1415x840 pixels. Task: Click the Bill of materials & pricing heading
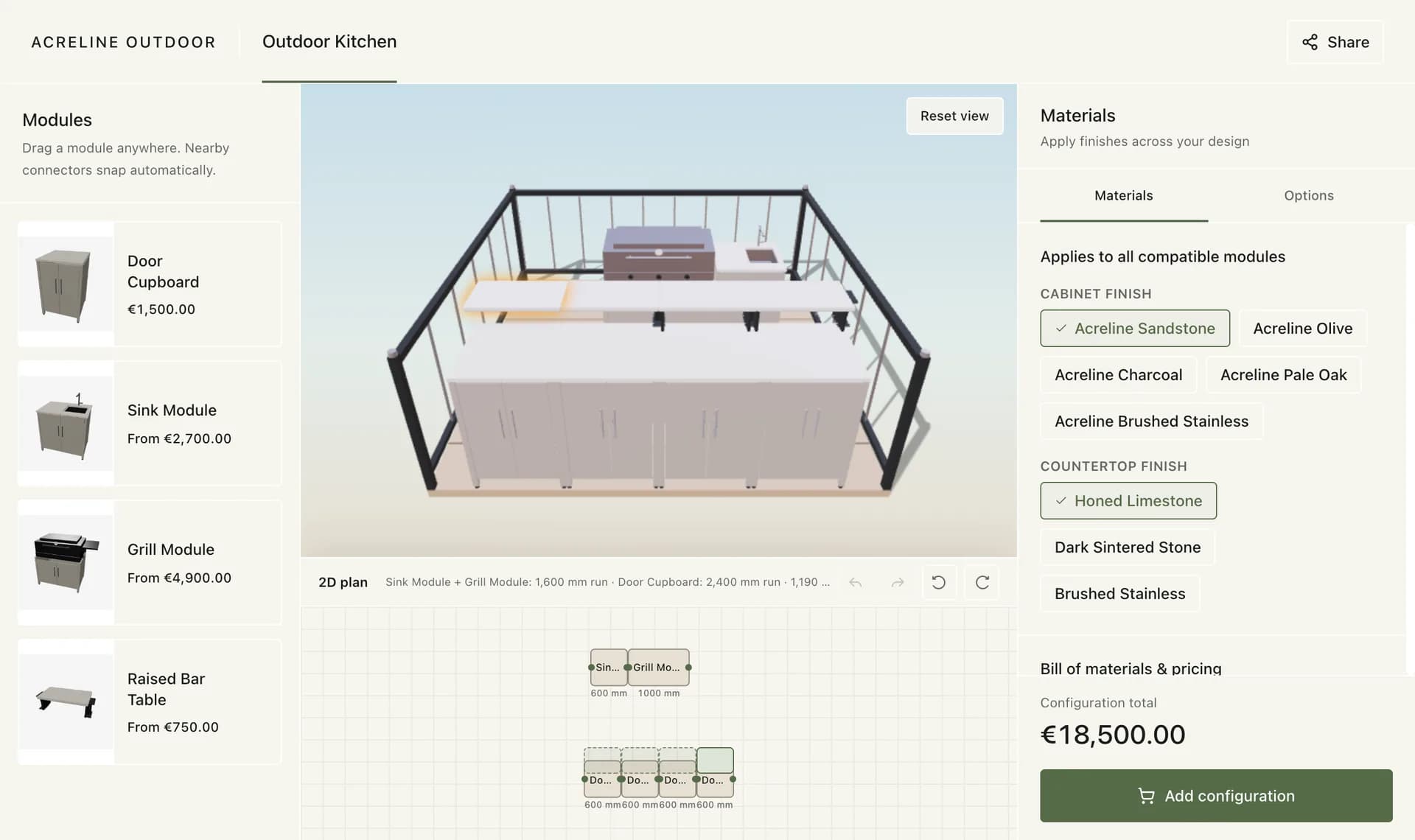pyautogui.click(x=1131, y=669)
